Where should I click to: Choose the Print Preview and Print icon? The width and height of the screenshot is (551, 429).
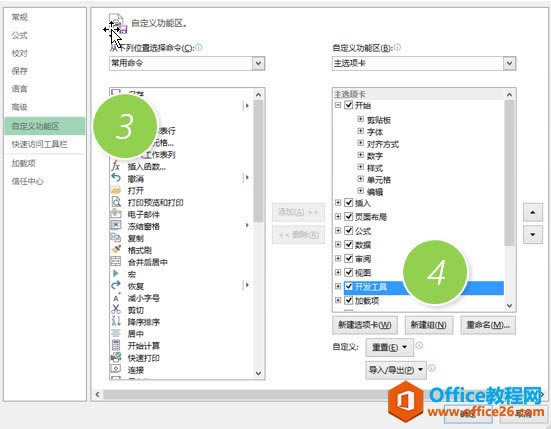pos(116,202)
